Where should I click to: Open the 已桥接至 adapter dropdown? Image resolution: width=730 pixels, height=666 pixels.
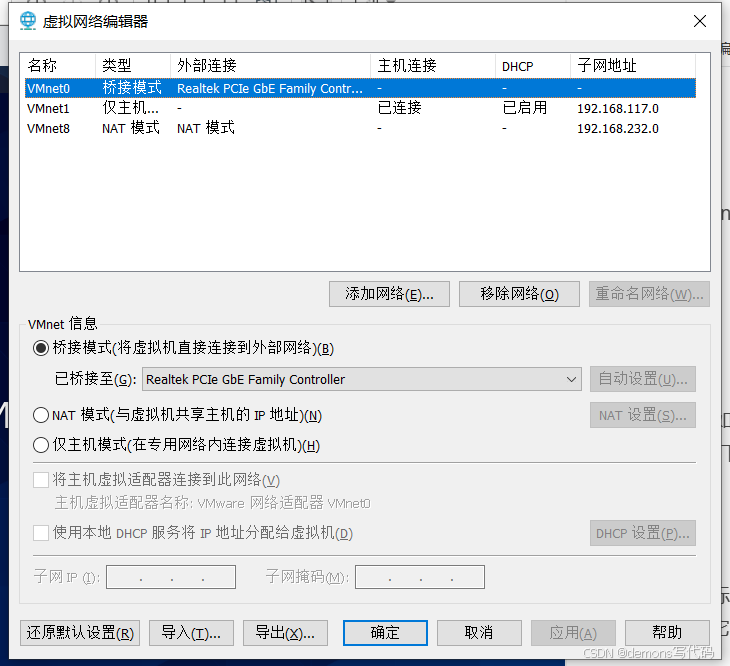tap(362, 379)
